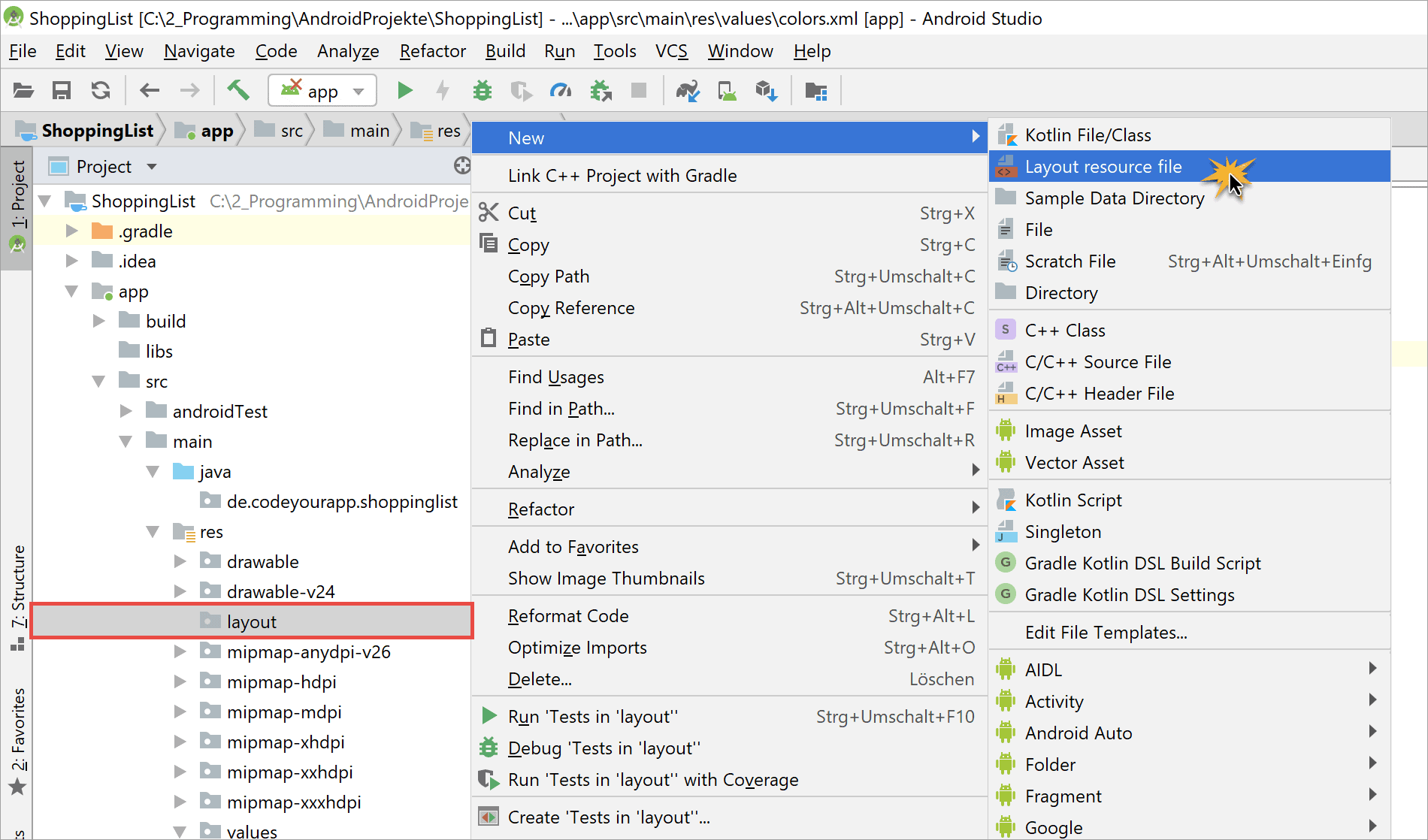The height and width of the screenshot is (840, 1428).
Task: Open the Project view selector dropdown
Action: click(x=104, y=166)
